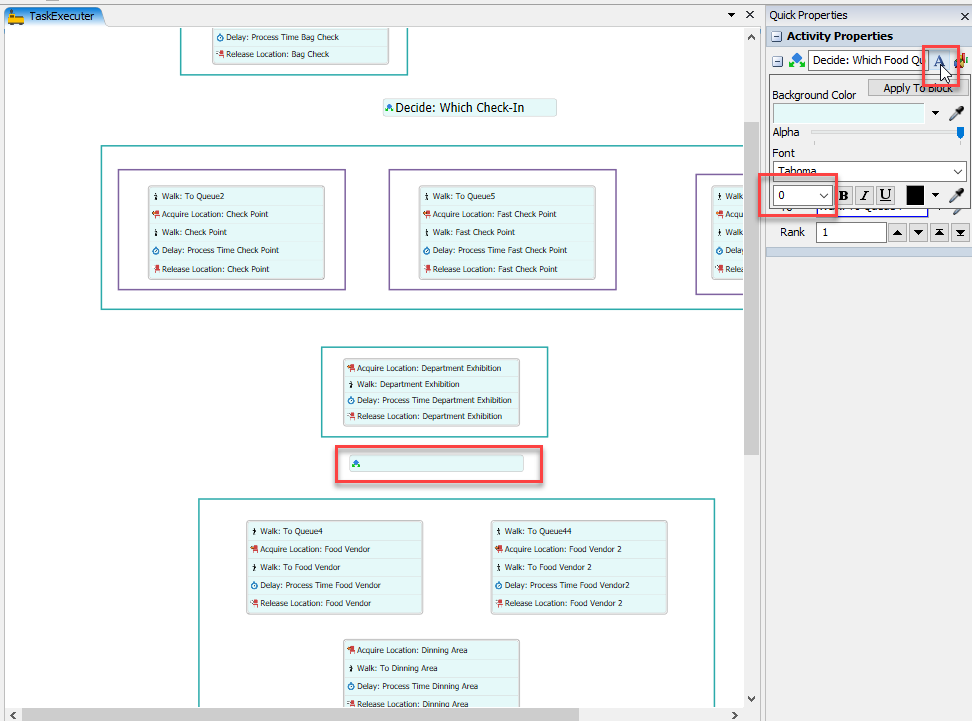Click the Decide activity icon in properties

(x=797, y=61)
